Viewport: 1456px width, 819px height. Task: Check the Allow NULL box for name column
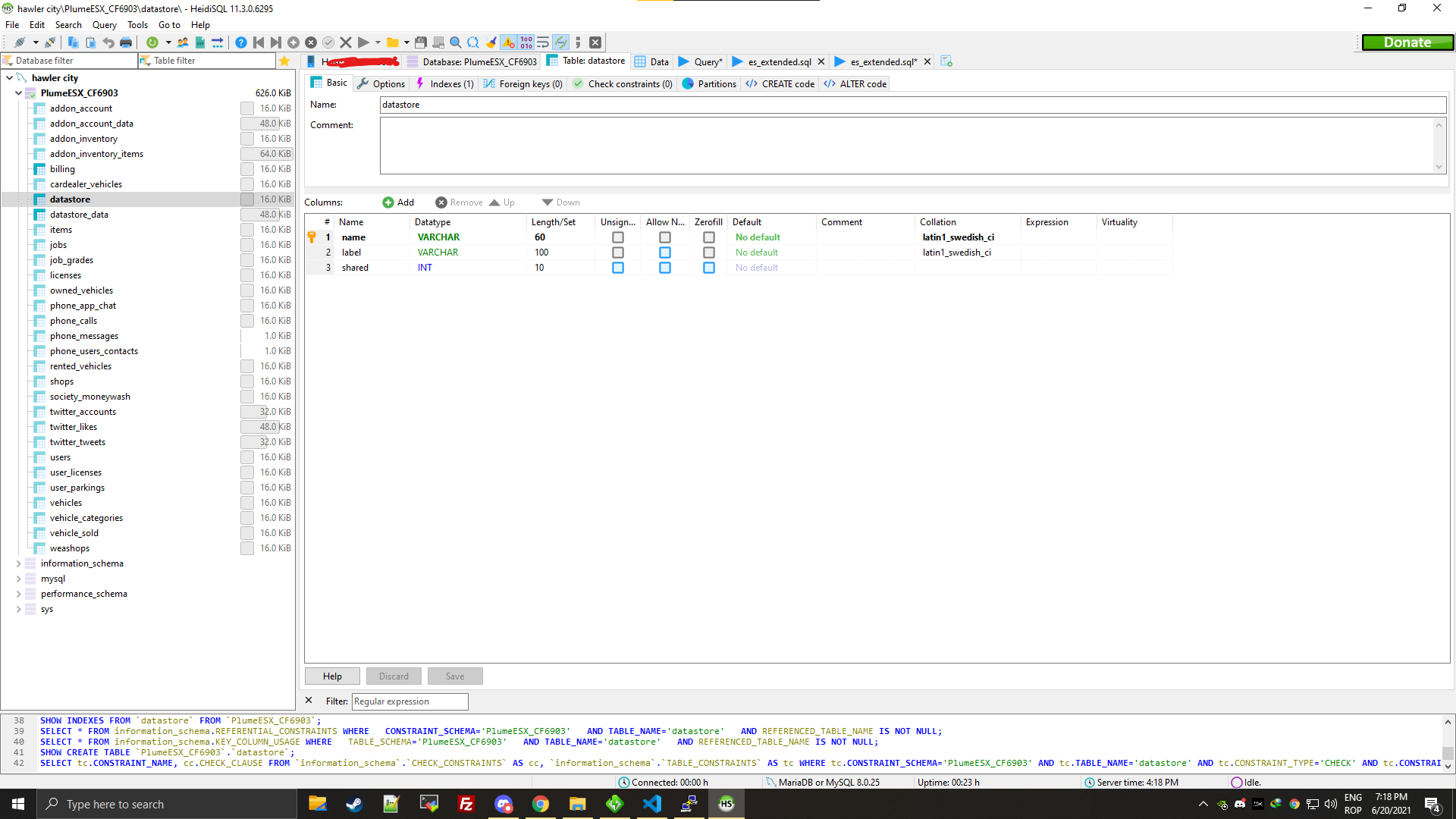666,237
